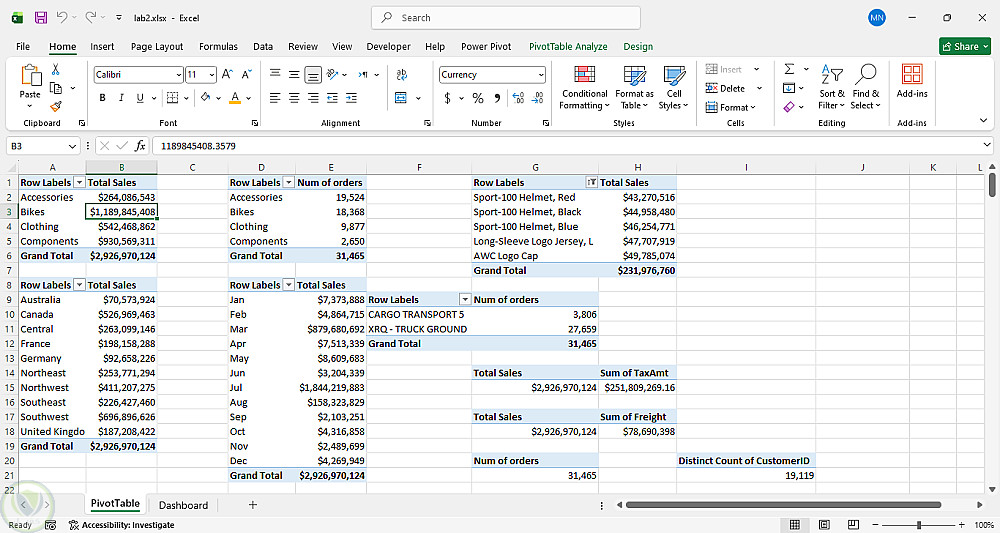Viewport: 1000px width, 533px height.
Task: Open the Calibri font name dropdown
Action: (x=178, y=75)
